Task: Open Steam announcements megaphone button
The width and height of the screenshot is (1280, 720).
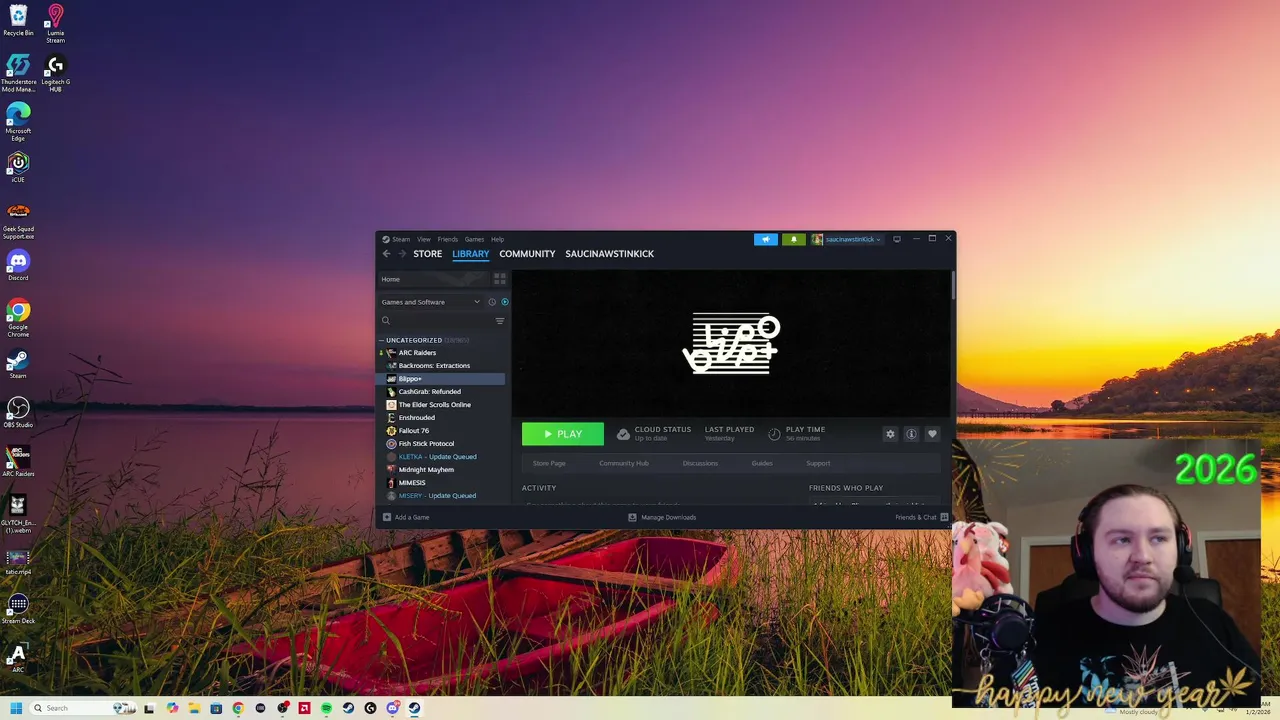Action: 765,239
